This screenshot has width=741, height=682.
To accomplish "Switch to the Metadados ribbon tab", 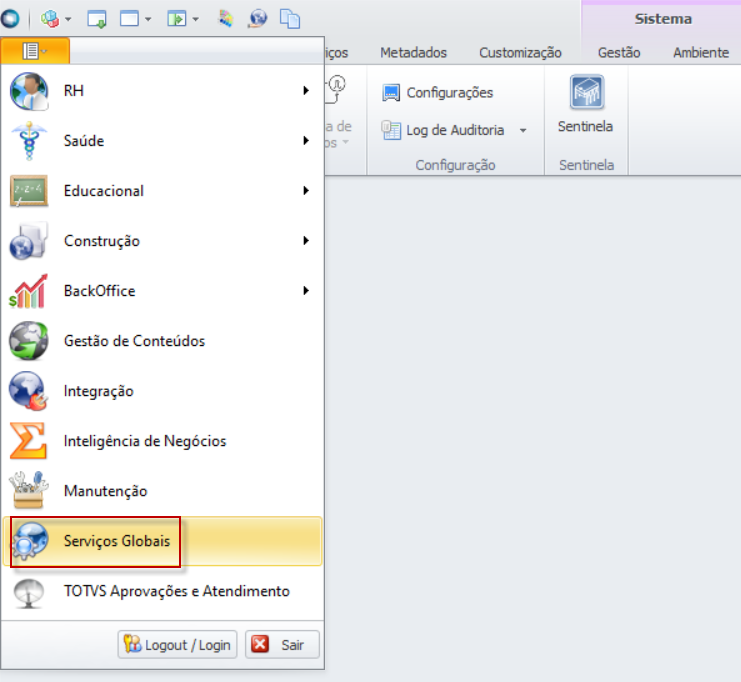I will click(x=414, y=52).
